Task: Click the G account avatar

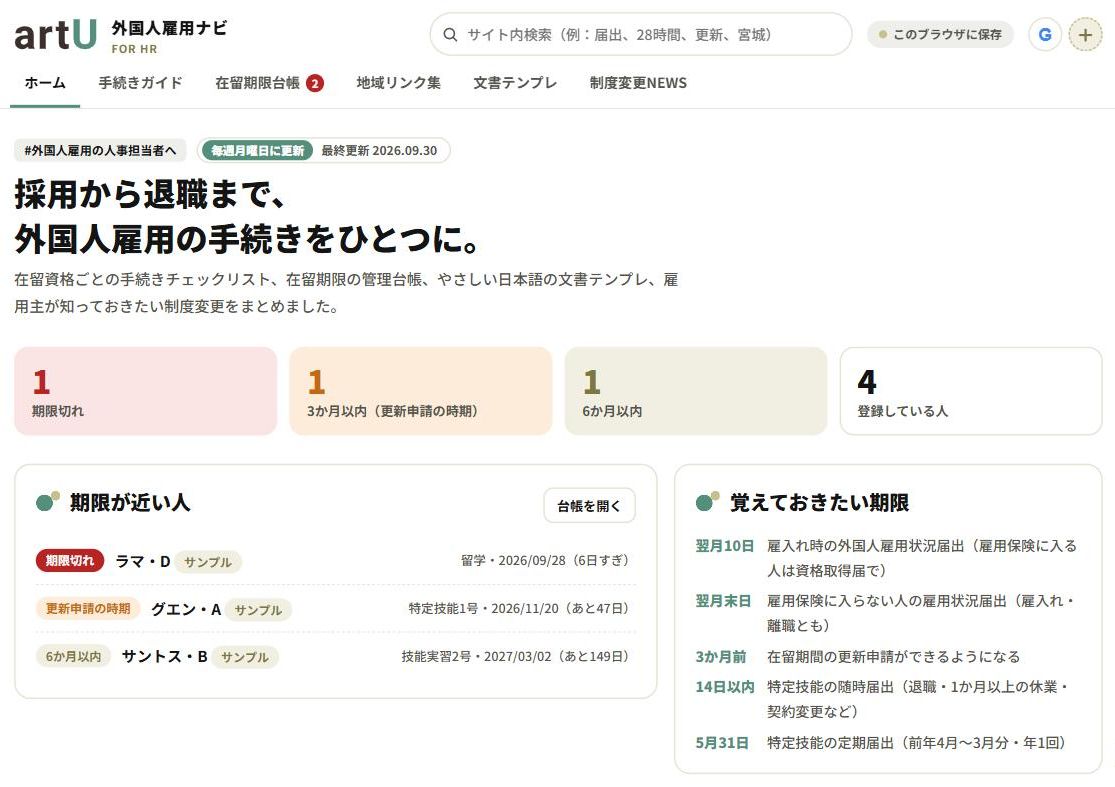Action: [x=1045, y=34]
